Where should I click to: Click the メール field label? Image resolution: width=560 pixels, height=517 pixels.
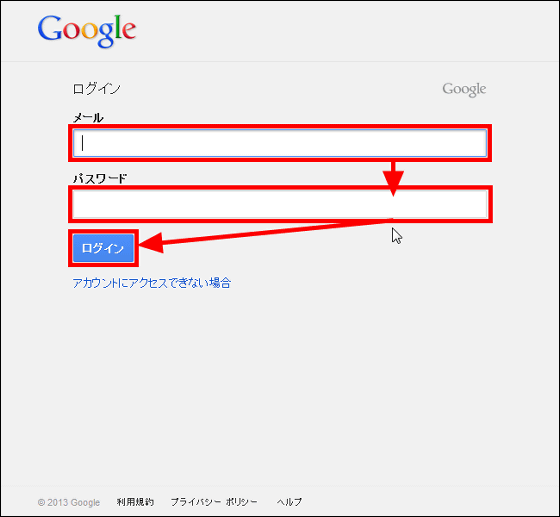point(88,117)
